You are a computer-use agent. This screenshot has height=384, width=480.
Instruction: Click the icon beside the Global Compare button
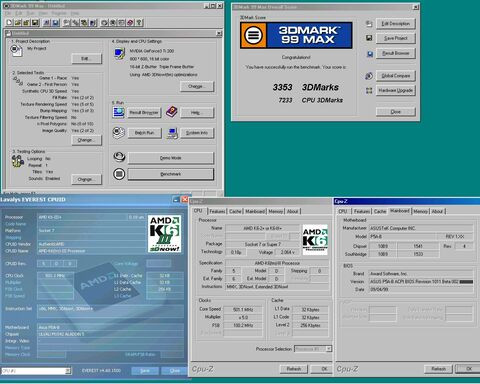click(x=369, y=76)
